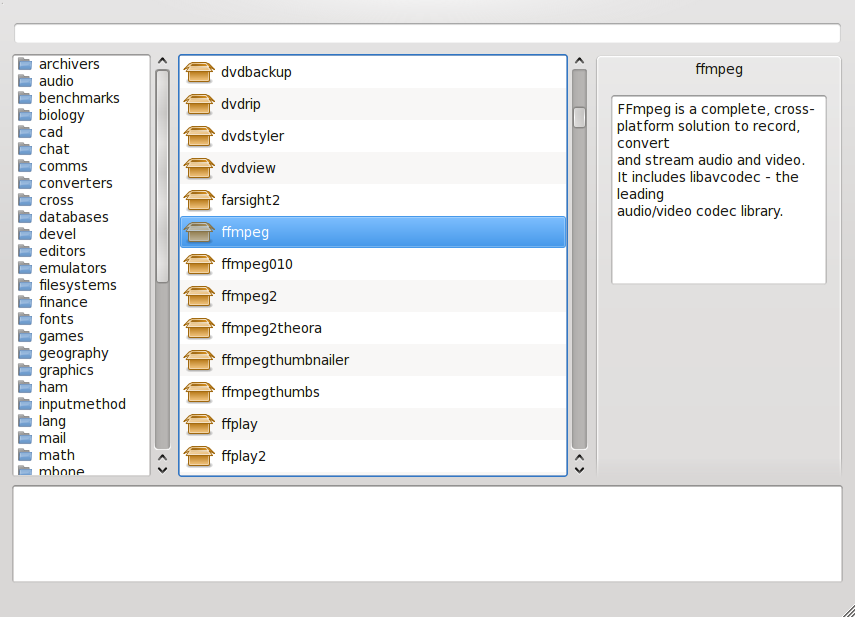Click category list scroll-up arrow at top
Screen dimensions: 855x617
coord(162,61)
